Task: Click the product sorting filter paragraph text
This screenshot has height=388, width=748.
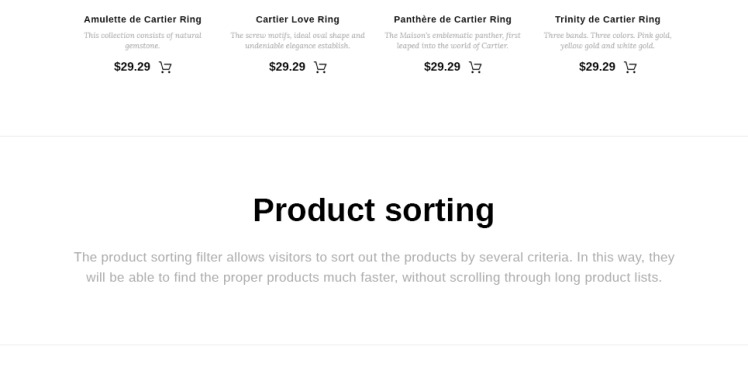Action: pyautogui.click(x=374, y=267)
